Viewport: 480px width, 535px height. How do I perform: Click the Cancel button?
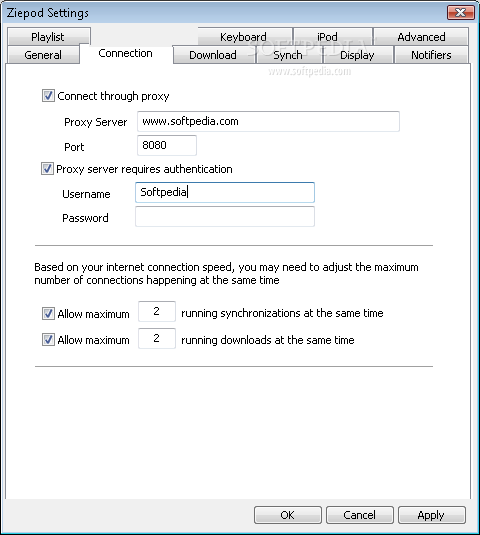(360, 515)
